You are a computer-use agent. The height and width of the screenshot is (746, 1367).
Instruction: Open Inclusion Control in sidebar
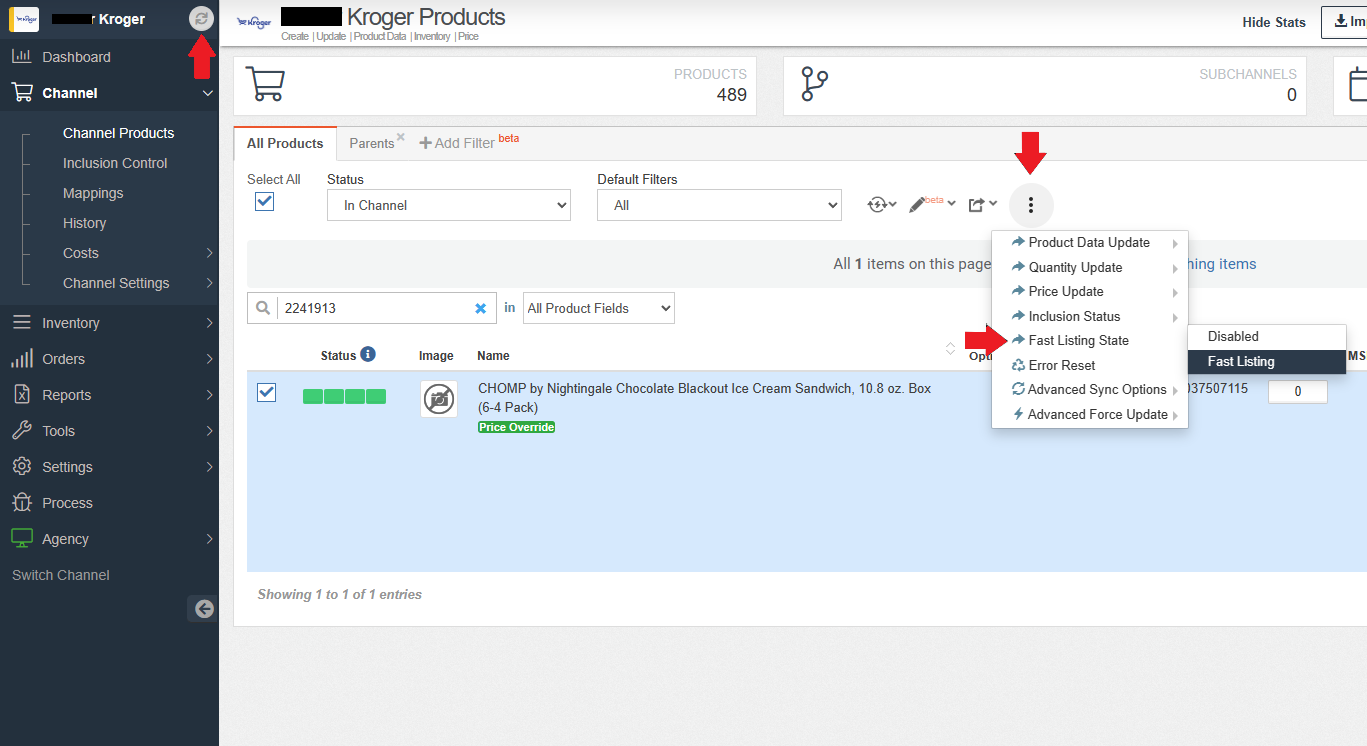tap(115, 163)
